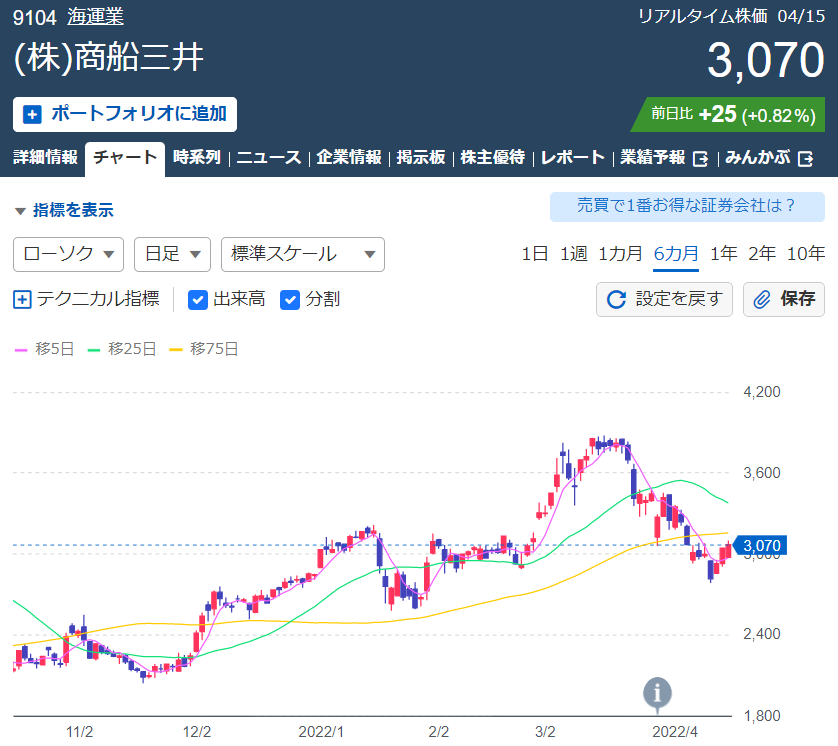Viewport: 838px width, 746px height.
Task: Select the 1週 time range
Action: 573,253
